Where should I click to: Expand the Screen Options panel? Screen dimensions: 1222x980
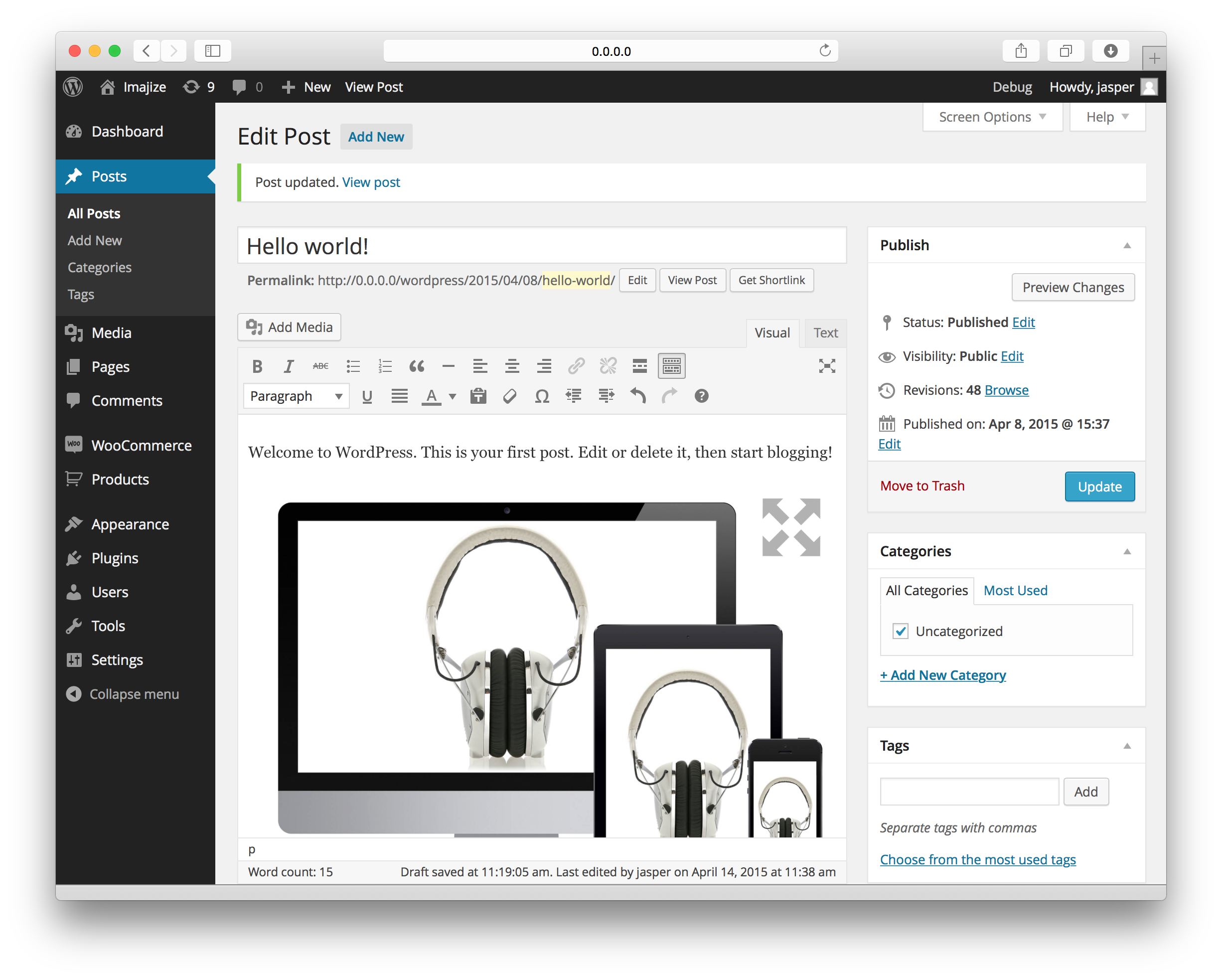992,117
